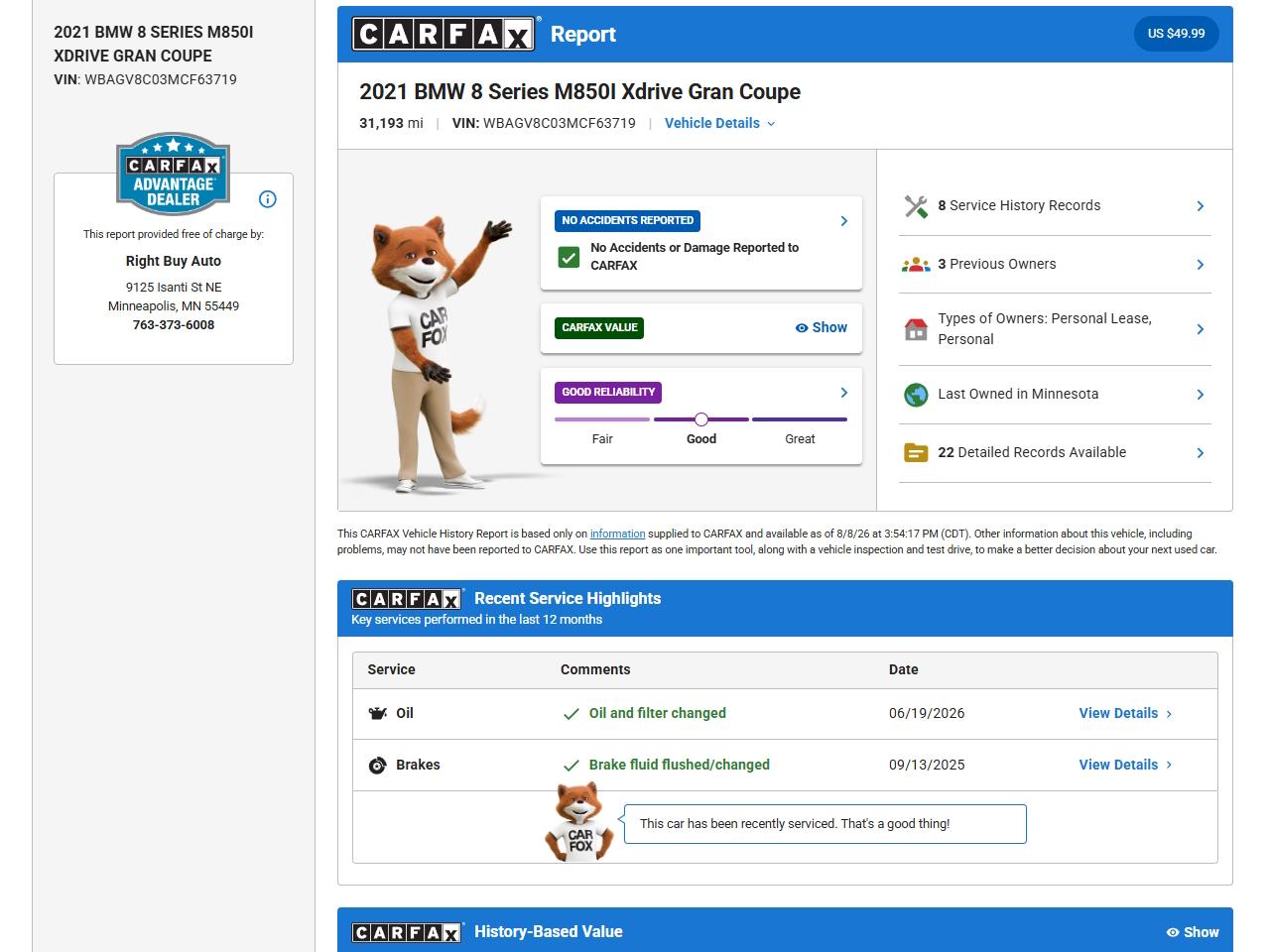
Task: Click 22 Detailed Records Available text
Action: coord(1032,453)
